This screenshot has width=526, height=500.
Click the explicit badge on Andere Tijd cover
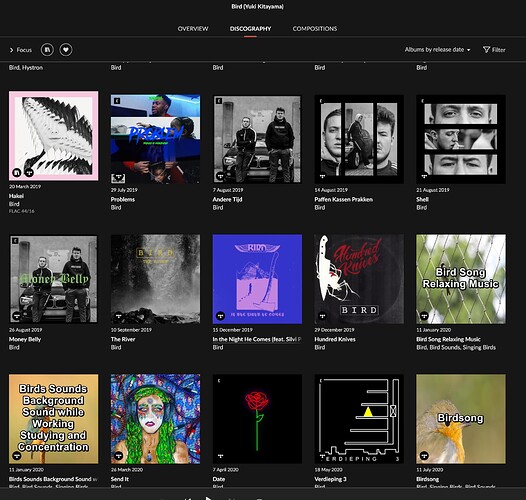pyautogui.click(x=219, y=101)
